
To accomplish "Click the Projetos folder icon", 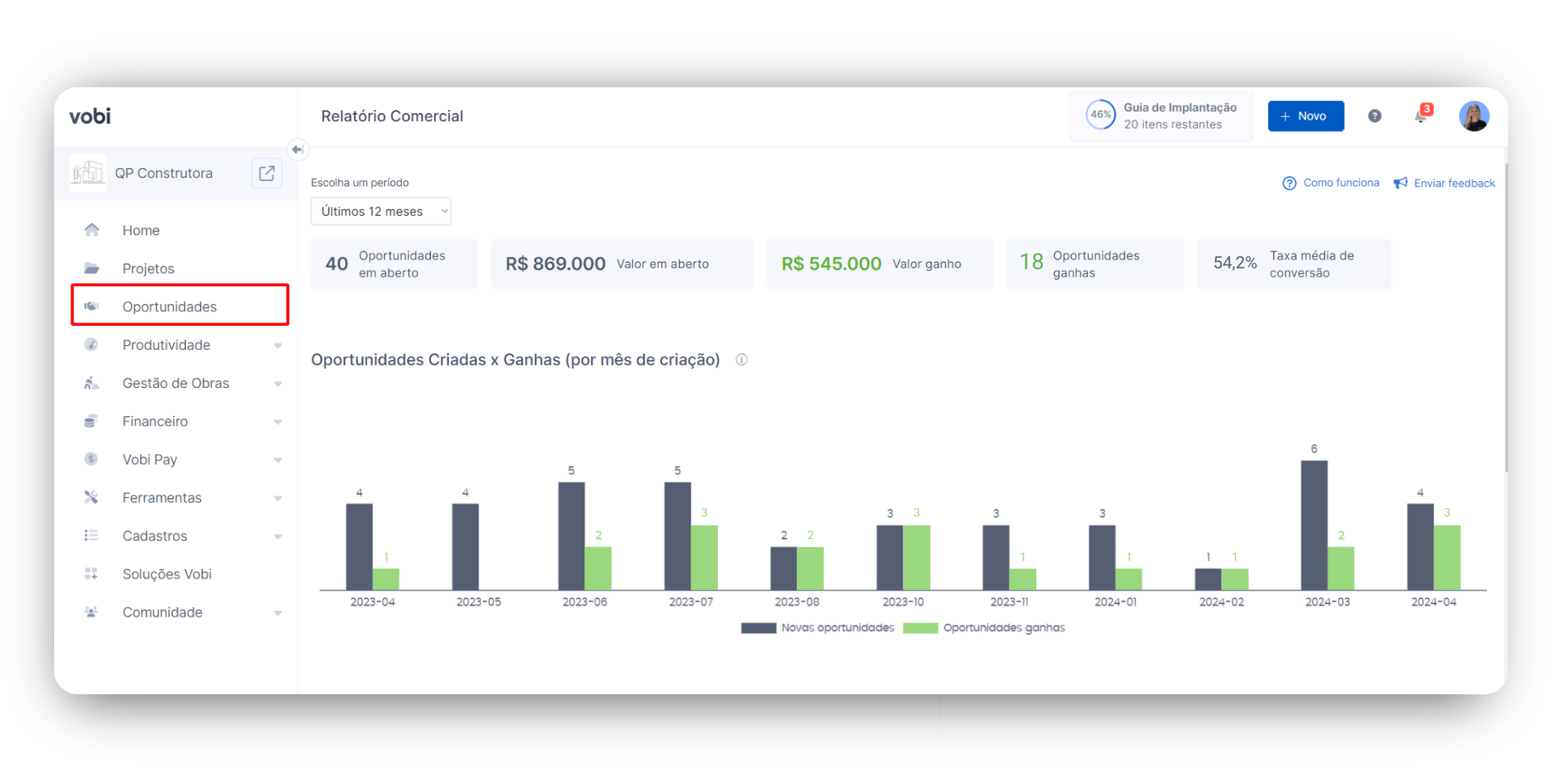I will [92, 268].
